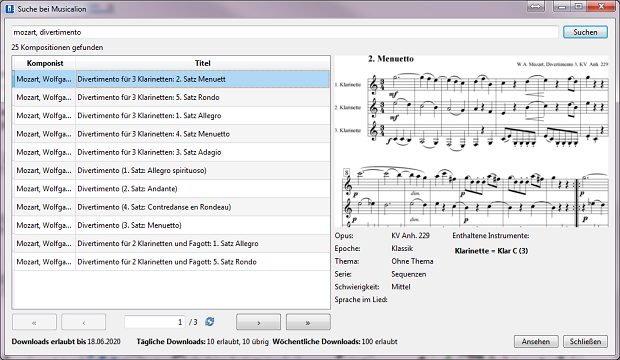Image resolution: width=620 pixels, height=360 pixels.
Task: Click the search field containing 'mozart, divertimento'
Action: coord(285,32)
